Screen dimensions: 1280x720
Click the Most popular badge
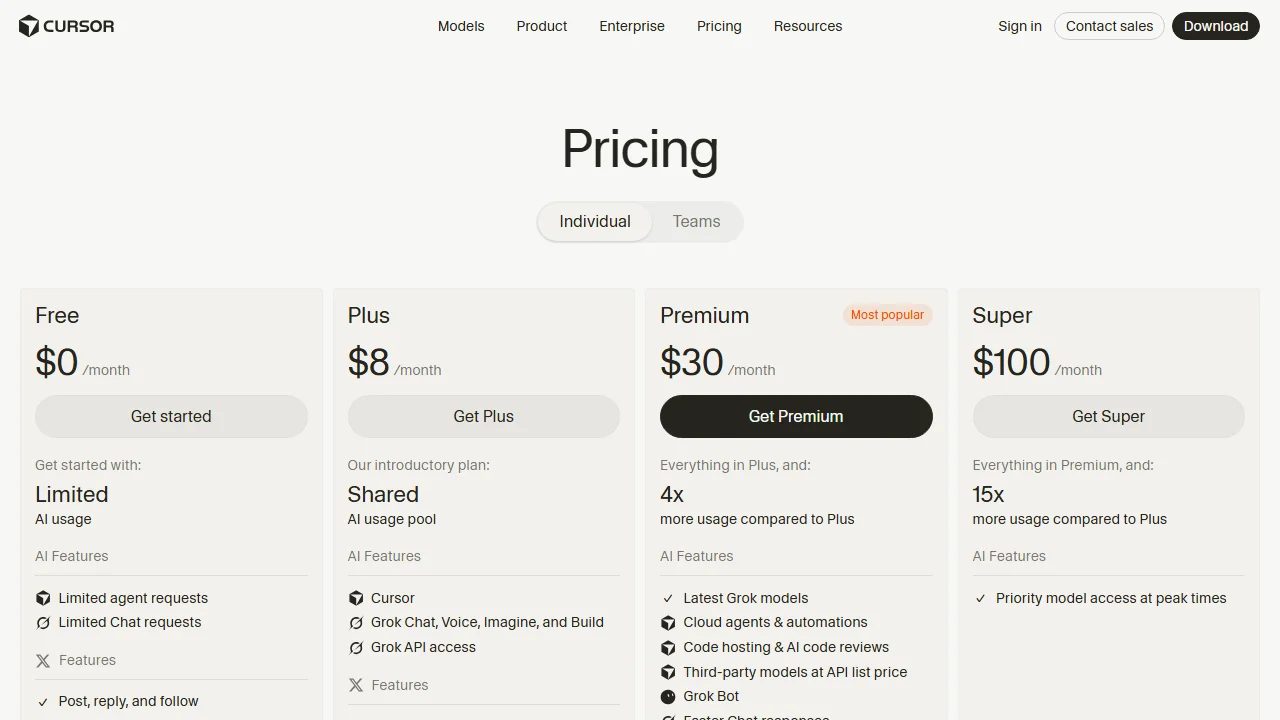887,315
